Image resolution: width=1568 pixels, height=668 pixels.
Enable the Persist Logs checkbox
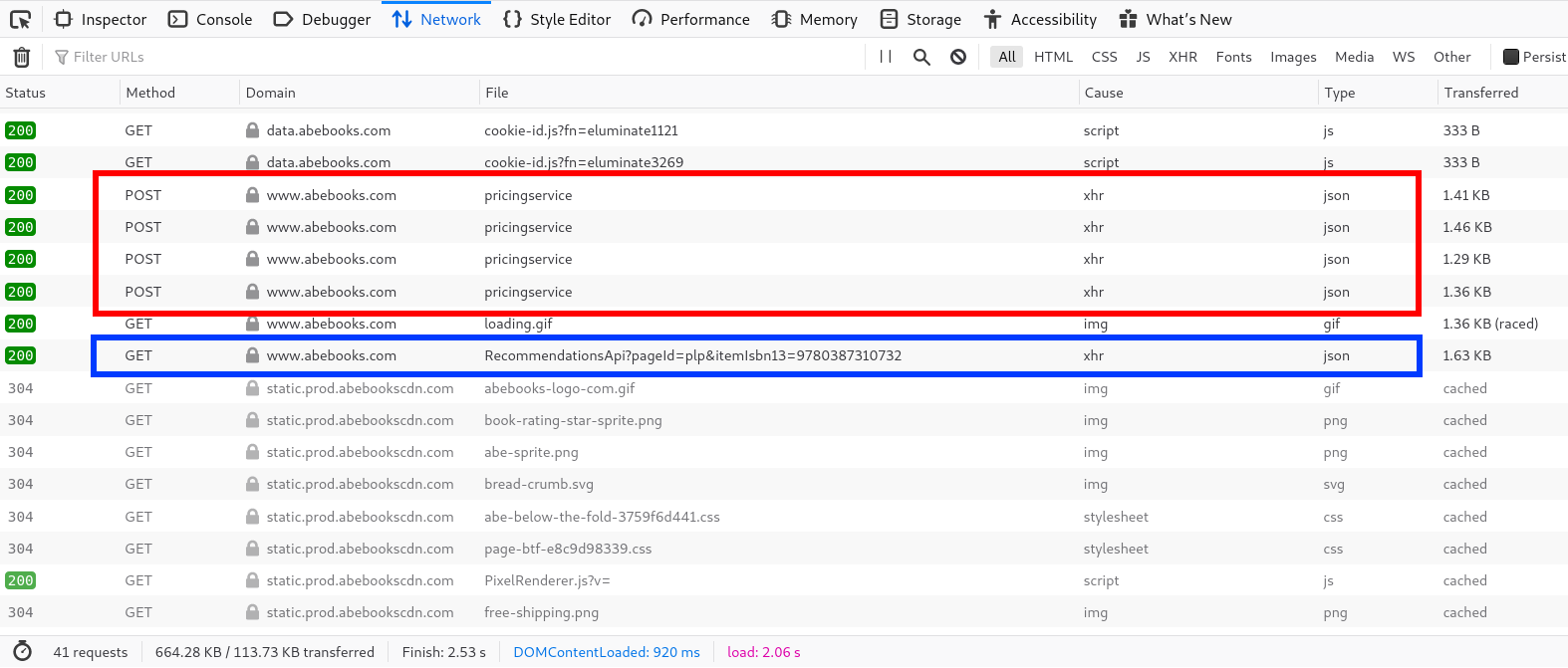pos(1511,57)
